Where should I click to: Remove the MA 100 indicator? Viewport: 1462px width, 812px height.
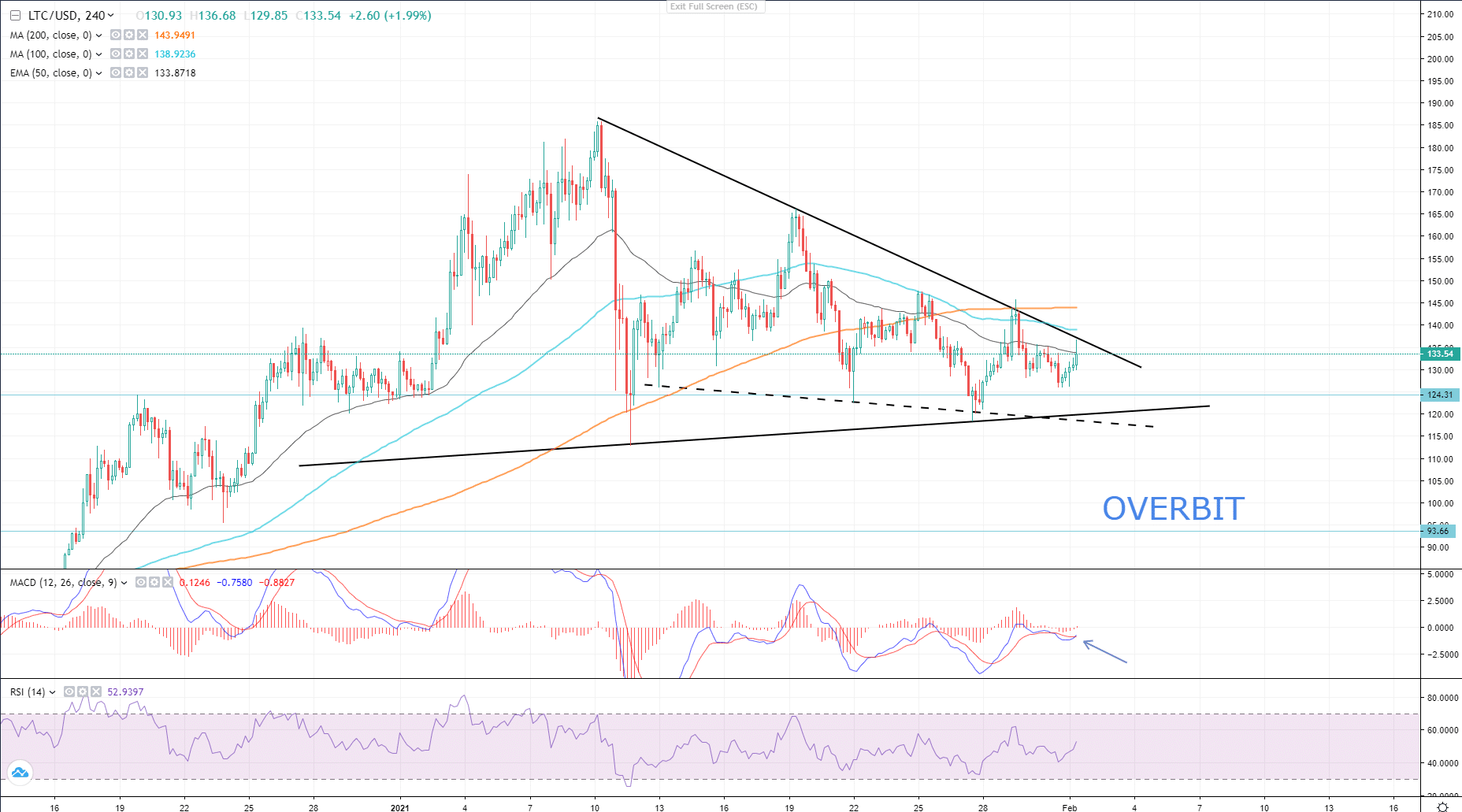tap(143, 54)
